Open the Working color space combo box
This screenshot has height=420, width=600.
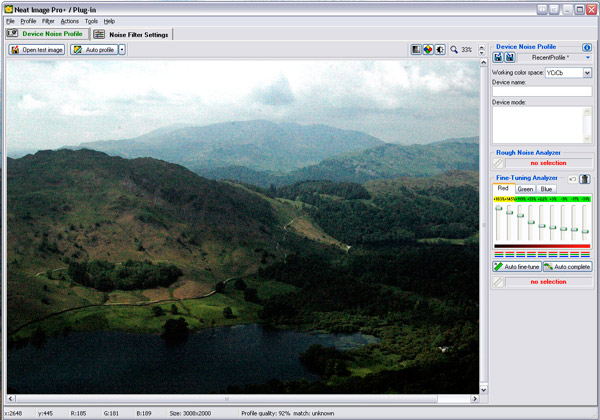(x=569, y=73)
